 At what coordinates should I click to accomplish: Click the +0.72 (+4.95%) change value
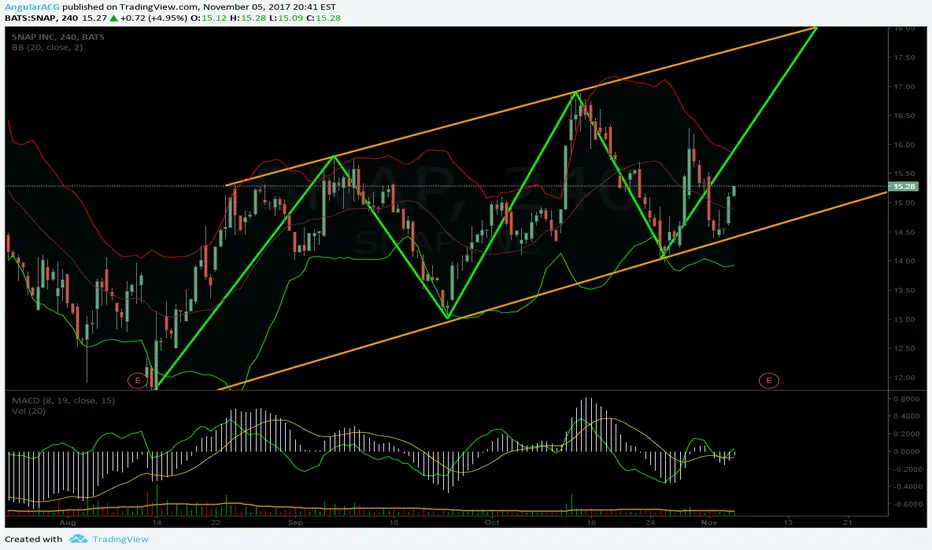point(153,18)
